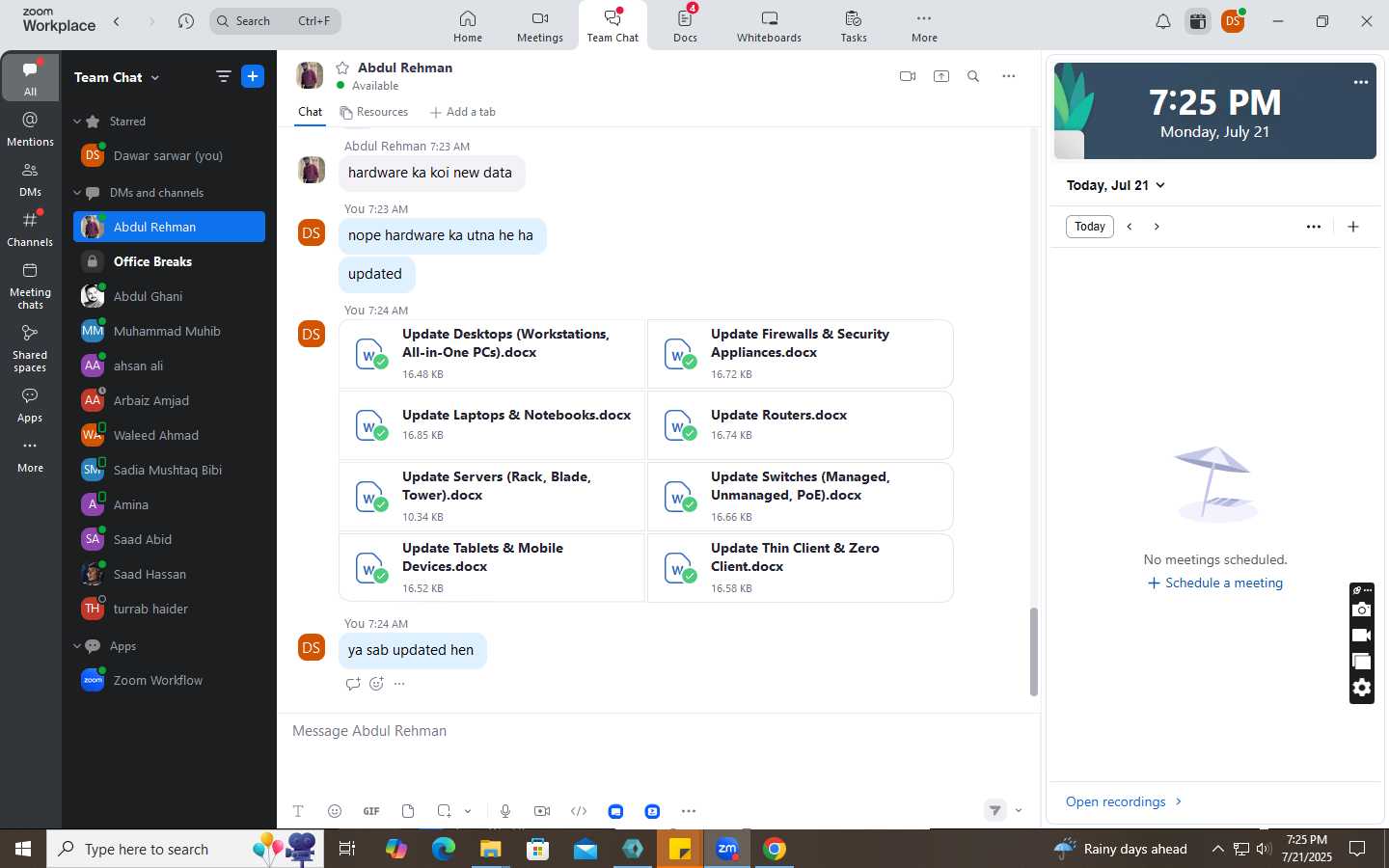Click the chat filter icon
The image size is (1389, 868).
click(x=223, y=76)
